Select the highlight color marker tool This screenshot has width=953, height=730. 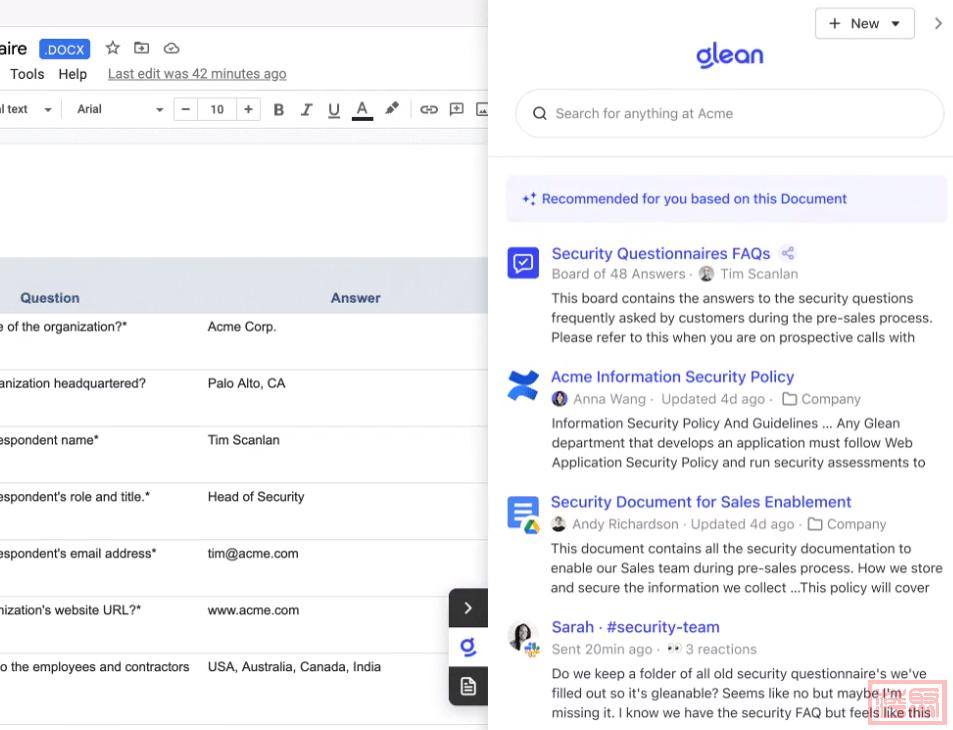(392, 109)
